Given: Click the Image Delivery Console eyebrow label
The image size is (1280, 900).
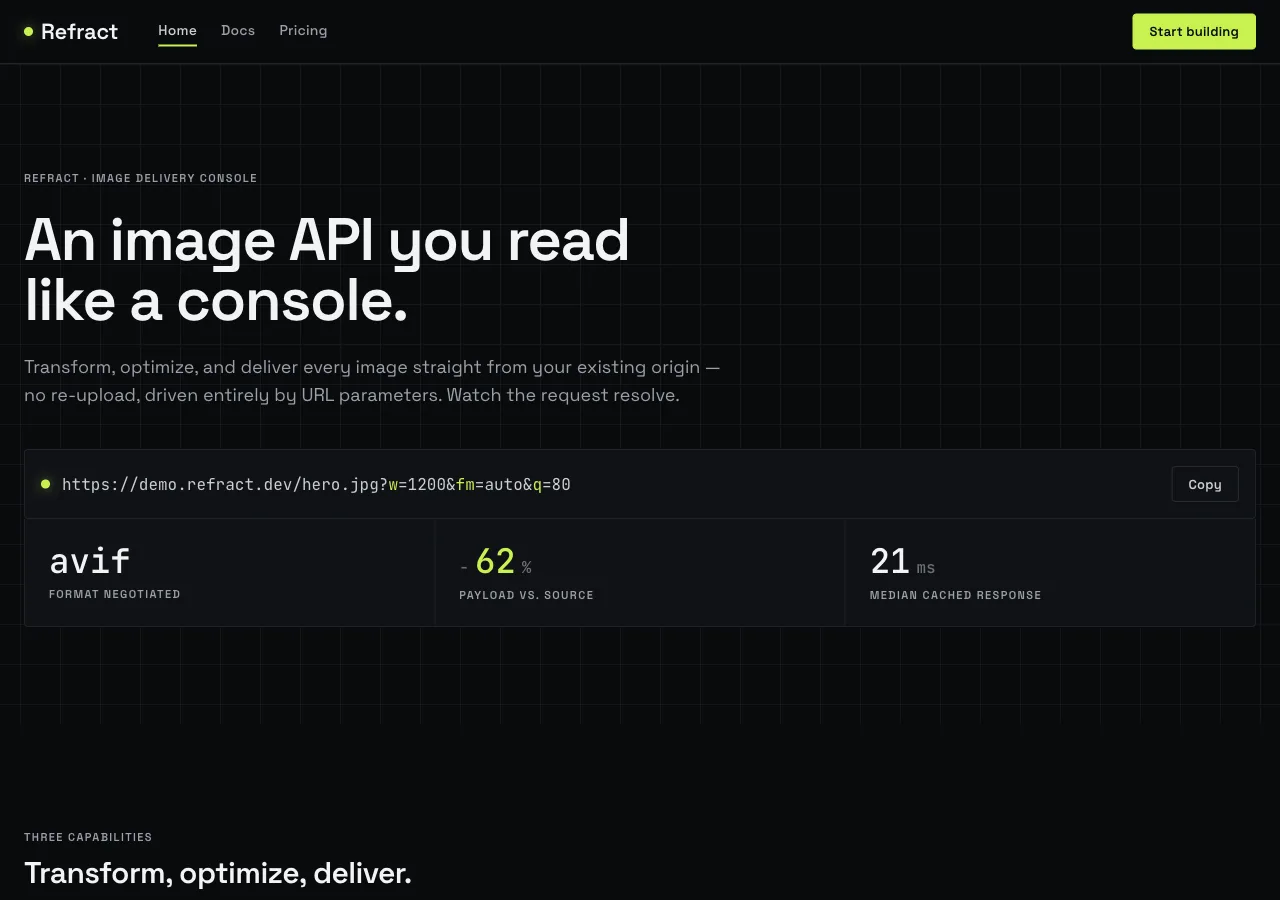Looking at the screenshot, I should (141, 178).
